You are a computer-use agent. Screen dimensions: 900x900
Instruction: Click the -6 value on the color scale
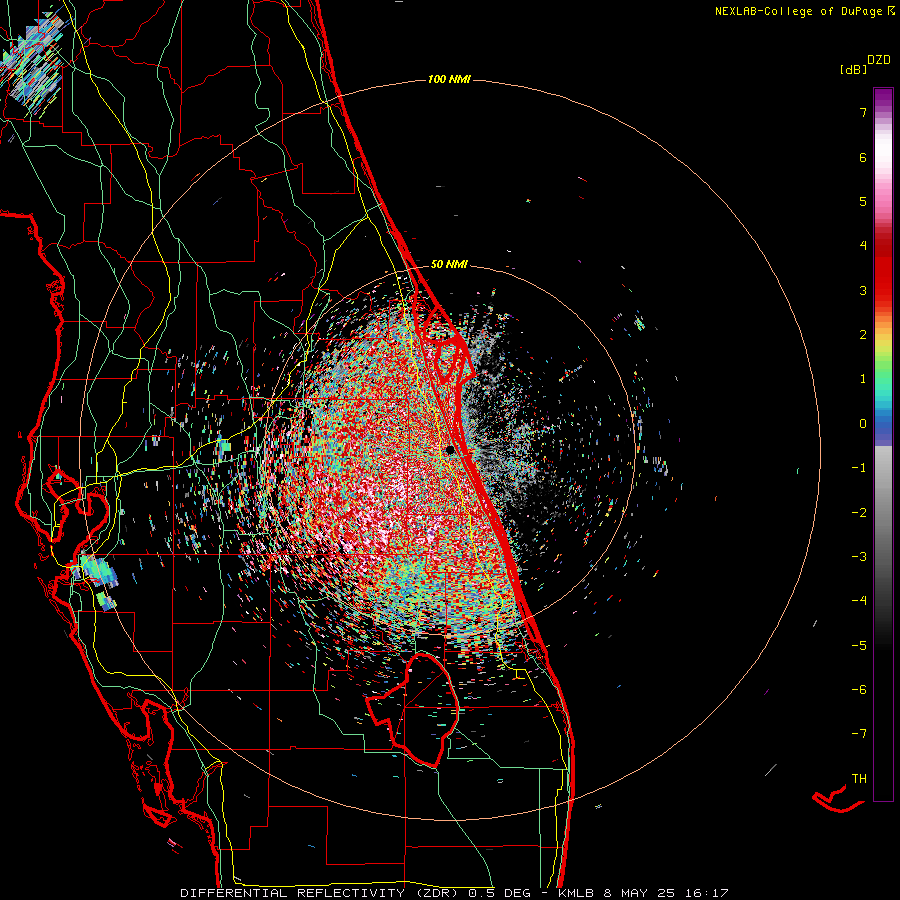click(859, 690)
